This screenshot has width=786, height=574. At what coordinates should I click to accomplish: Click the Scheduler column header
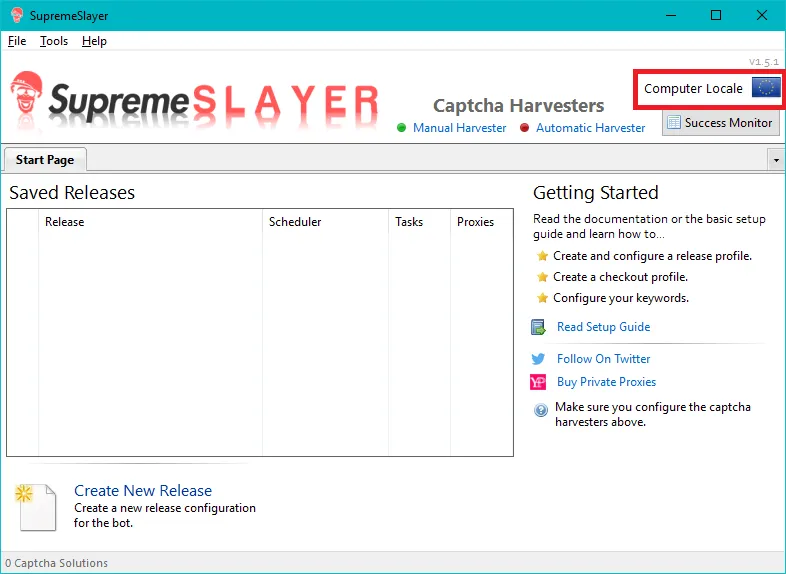click(x=325, y=222)
